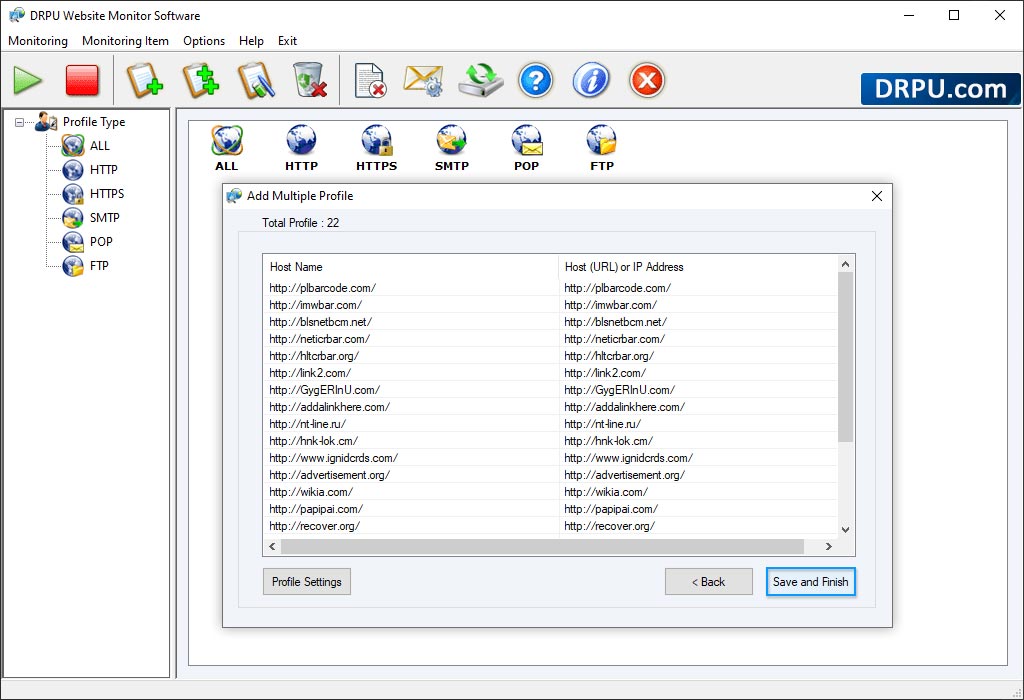This screenshot has height=700, width=1024.
Task: Select the FTP folder globe icon in main panel
Action: click(601, 148)
